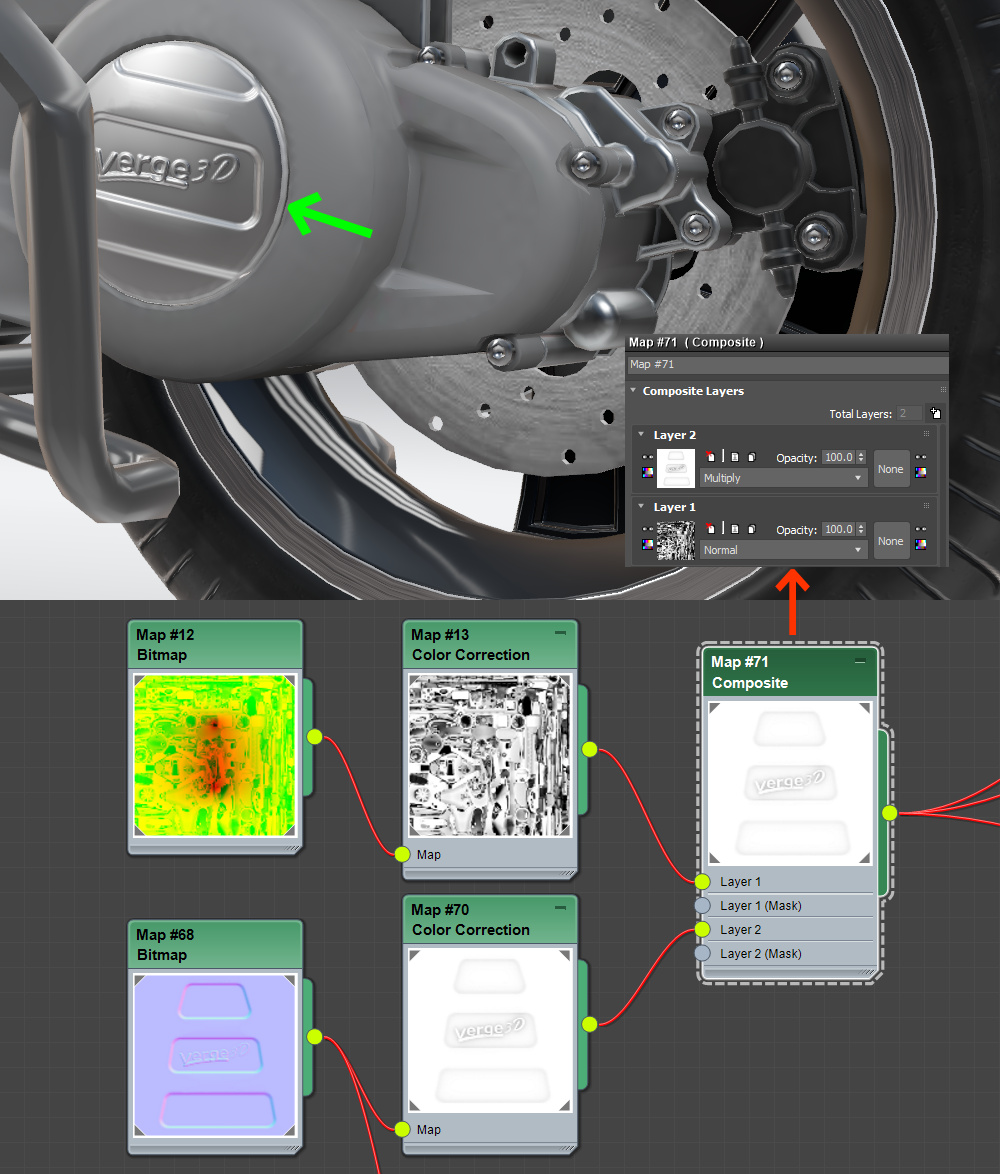
Task: Click the 'Layer 1' heading text in panel
Action: 674,507
